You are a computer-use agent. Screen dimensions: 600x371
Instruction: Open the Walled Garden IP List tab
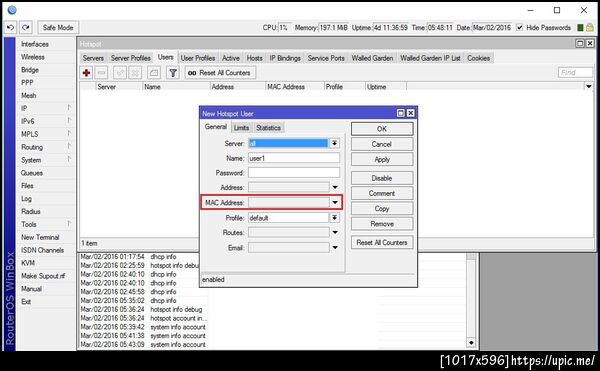pyautogui.click(x=430, y=58)
